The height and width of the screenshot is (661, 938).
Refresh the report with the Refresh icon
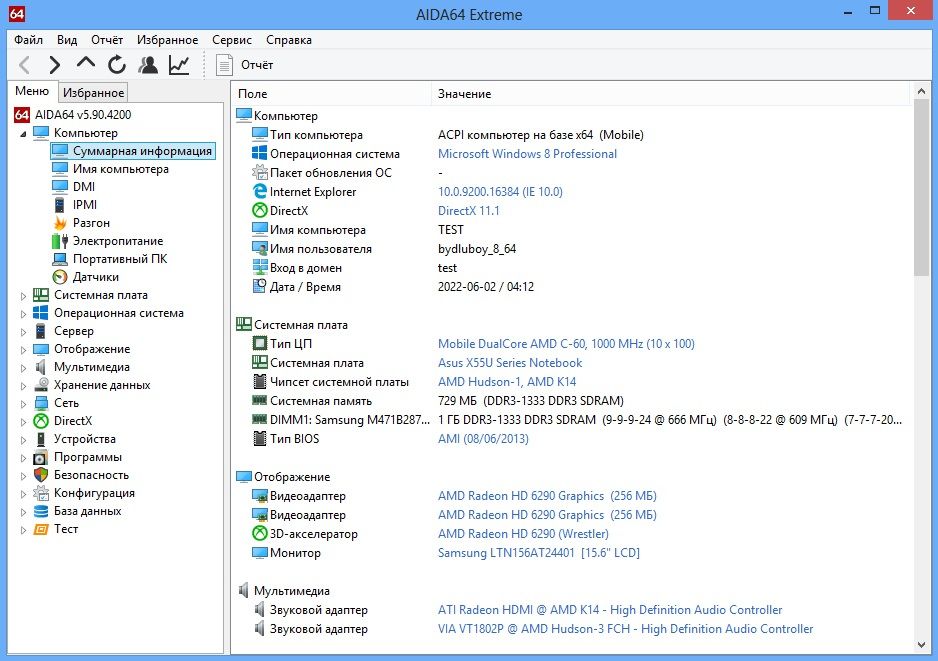(x=117, y=65)
